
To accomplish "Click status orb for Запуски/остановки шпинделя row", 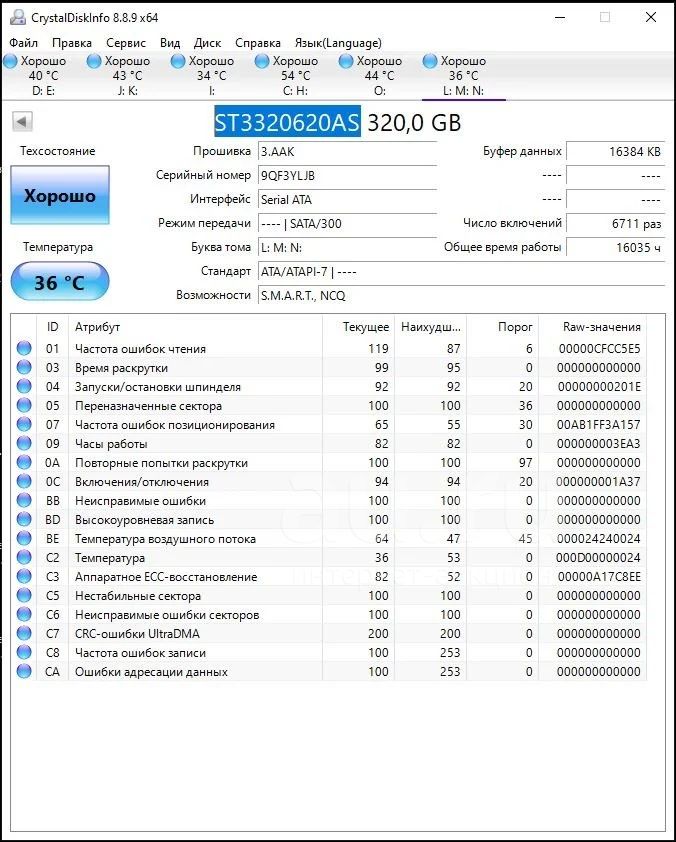I will click(x=24, y=387).
